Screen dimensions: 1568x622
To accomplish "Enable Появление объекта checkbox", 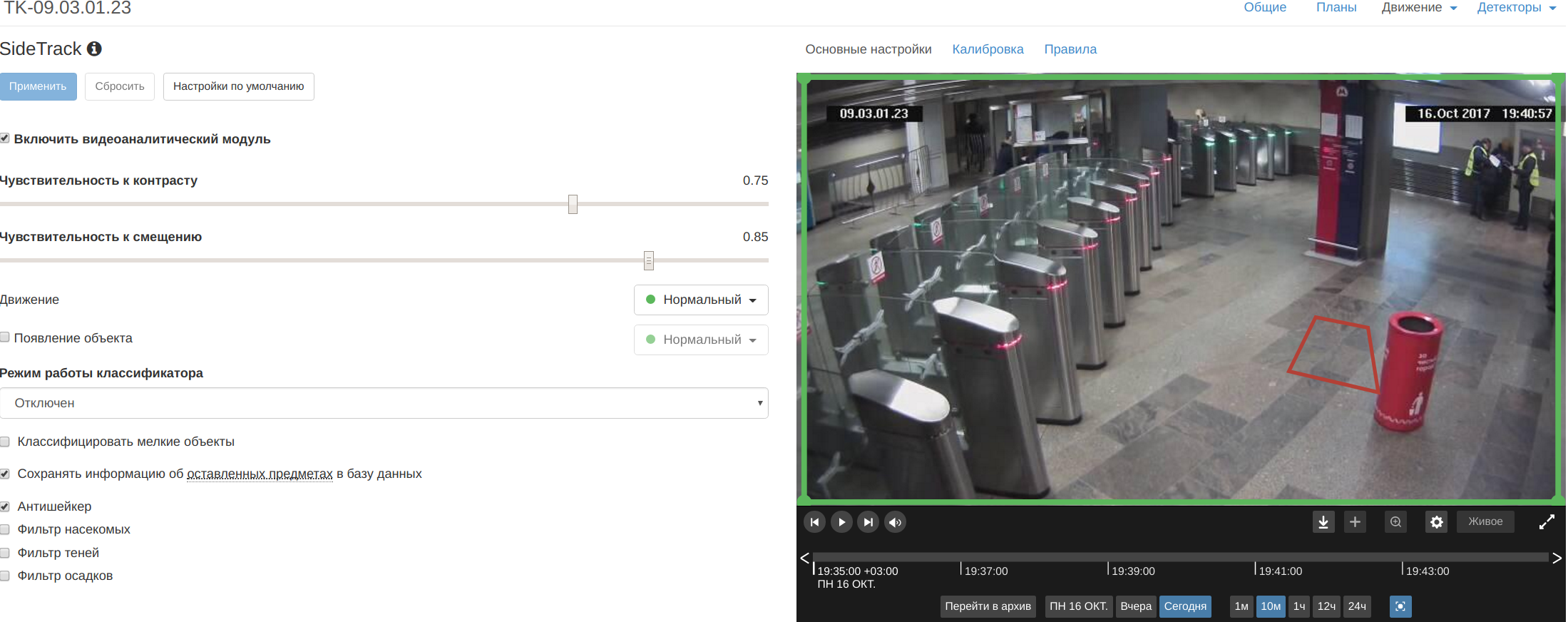I will click(x=5, y=337).
